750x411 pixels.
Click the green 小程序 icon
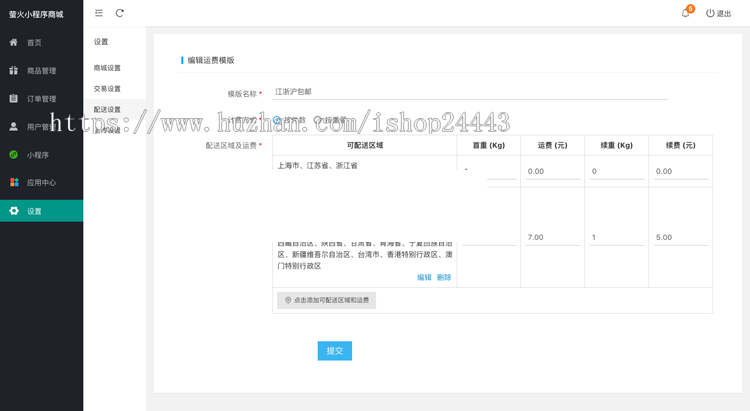tap(13, 155)
